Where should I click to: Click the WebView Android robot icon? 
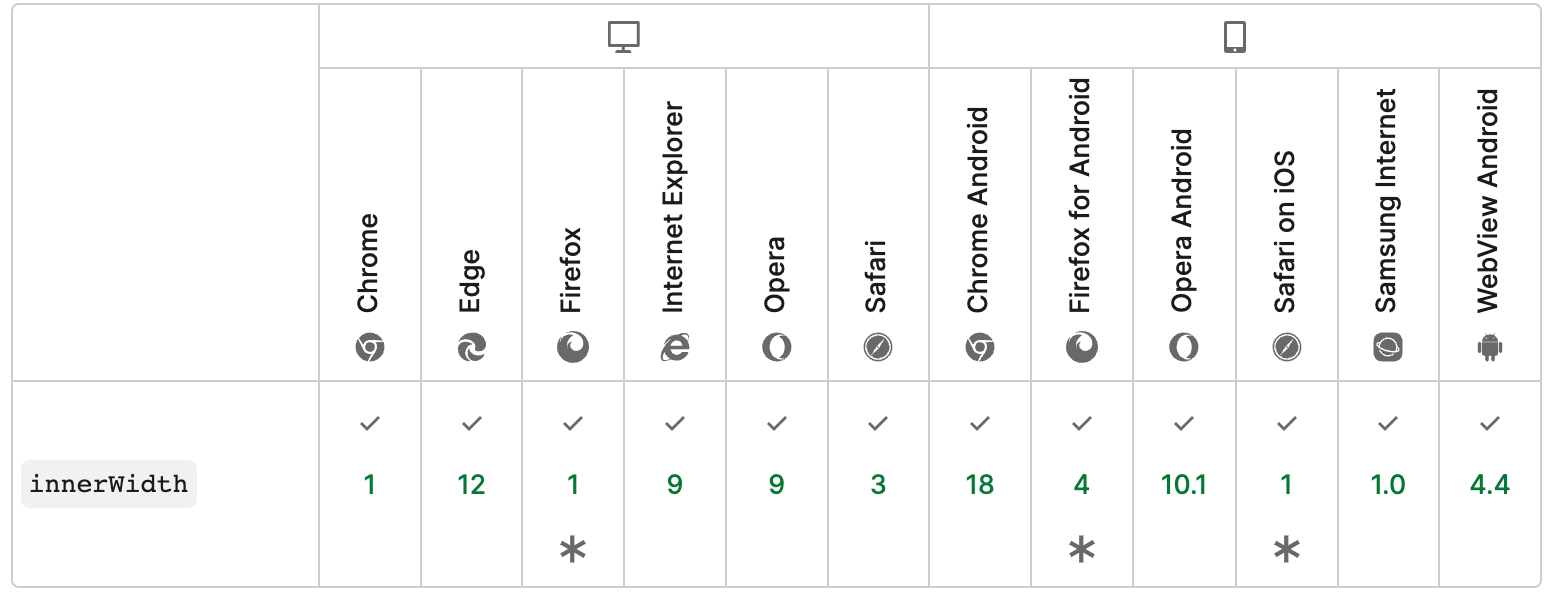coord(1490,348)
